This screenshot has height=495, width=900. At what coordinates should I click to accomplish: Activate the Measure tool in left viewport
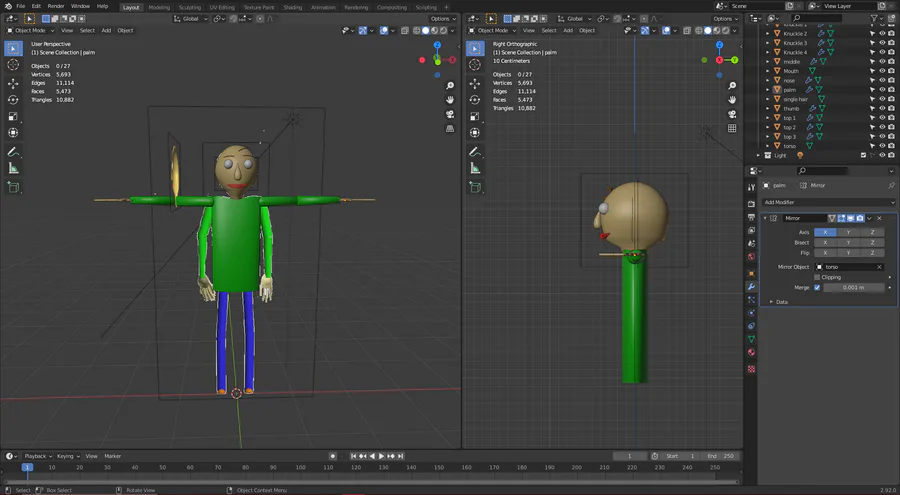(13, 169)
